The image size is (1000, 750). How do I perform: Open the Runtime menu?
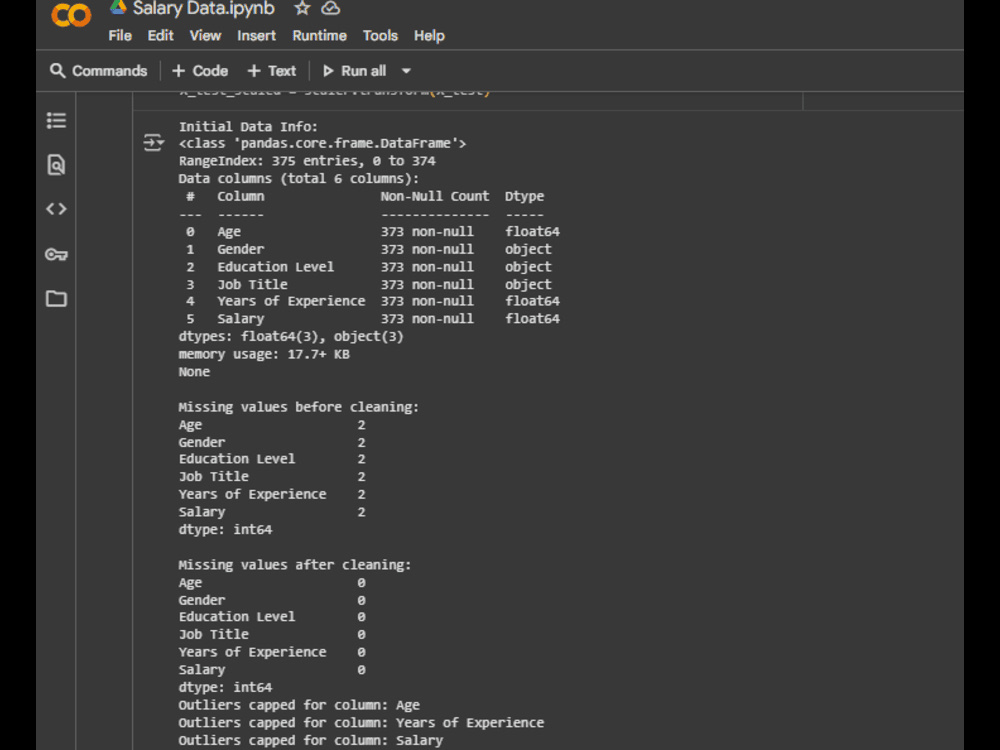[x=320, y=36]
